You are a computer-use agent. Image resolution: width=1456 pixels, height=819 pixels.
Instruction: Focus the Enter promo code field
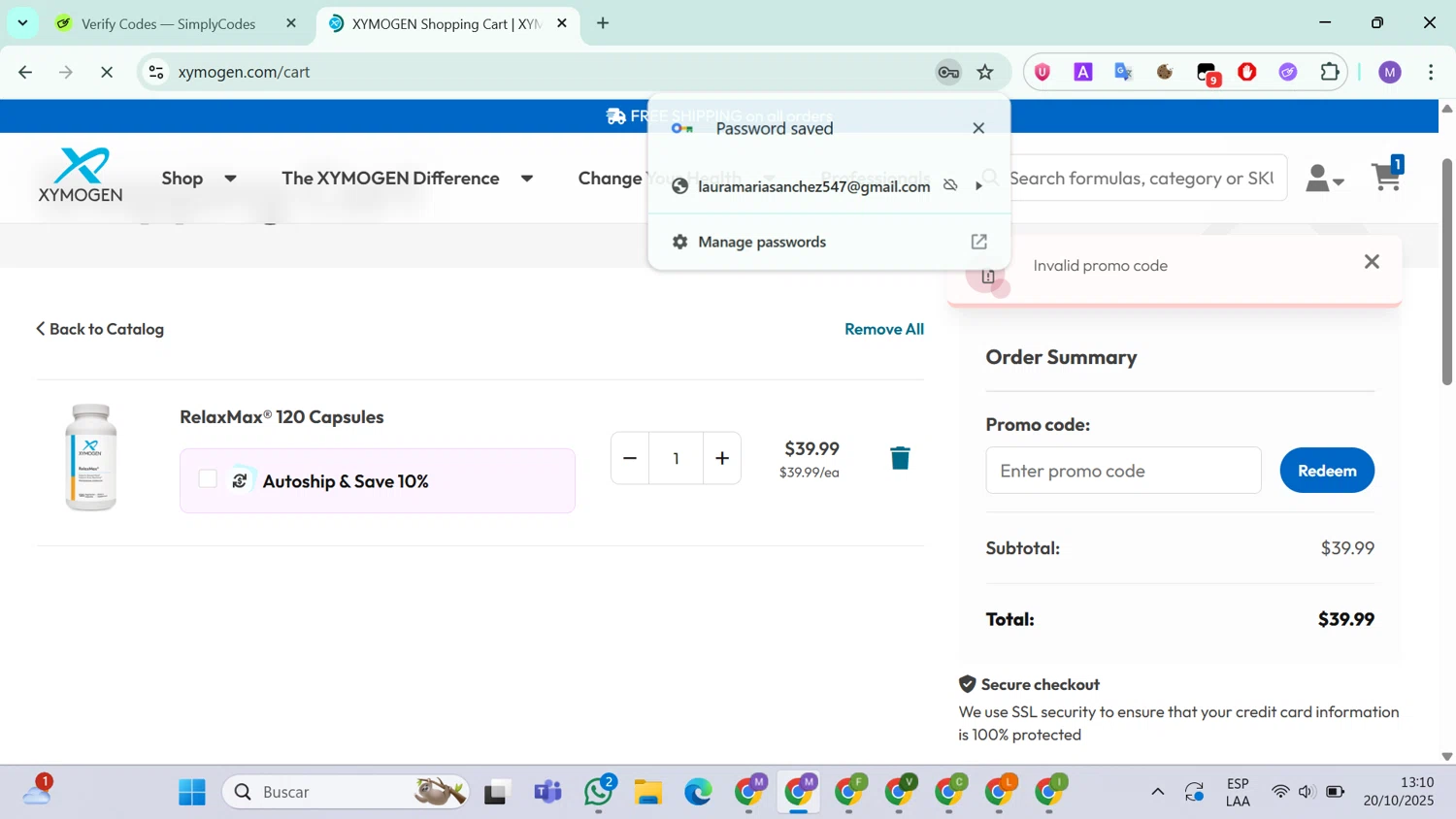[1123, 471]
